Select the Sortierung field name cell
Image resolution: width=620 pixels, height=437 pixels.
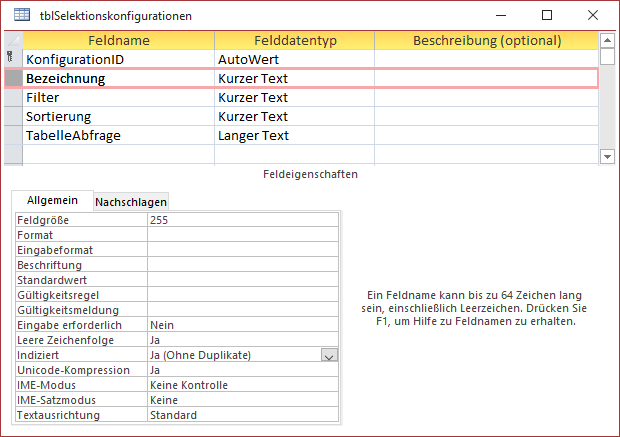(x=119, y=116)
